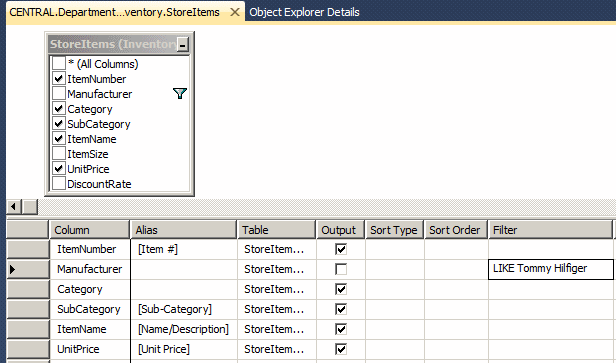Image resolution: width=616 pixels, height=363 pixels.
Task: Click the scroll left arrow of diagram pane
Action: pos(14,207)
